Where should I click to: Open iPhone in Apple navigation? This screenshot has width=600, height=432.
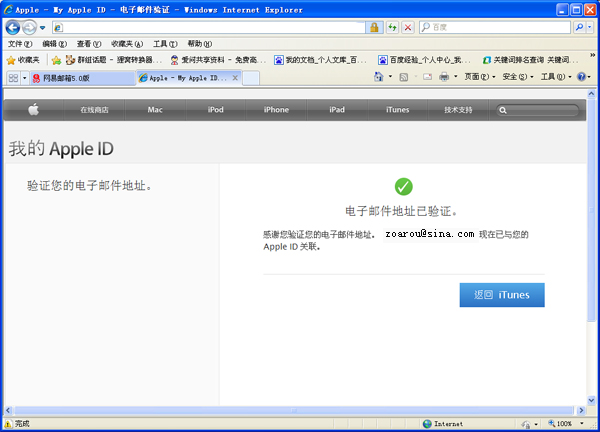276,110
